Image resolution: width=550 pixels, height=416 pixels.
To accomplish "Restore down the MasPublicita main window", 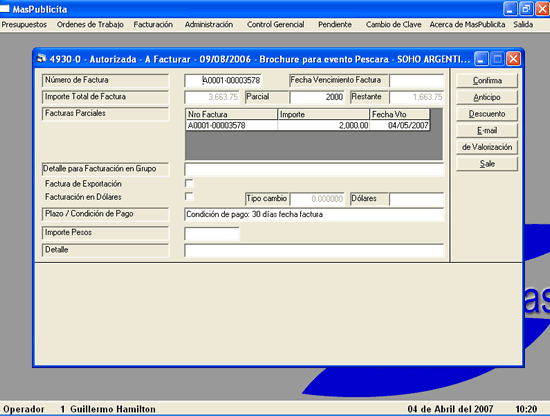I will click(x=526, y=9).
